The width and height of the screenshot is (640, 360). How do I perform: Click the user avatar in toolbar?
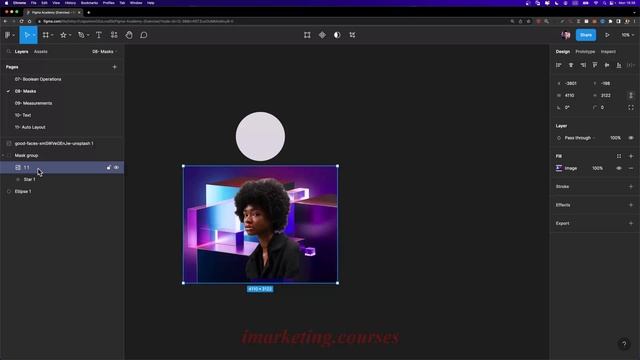click(566, 35)
